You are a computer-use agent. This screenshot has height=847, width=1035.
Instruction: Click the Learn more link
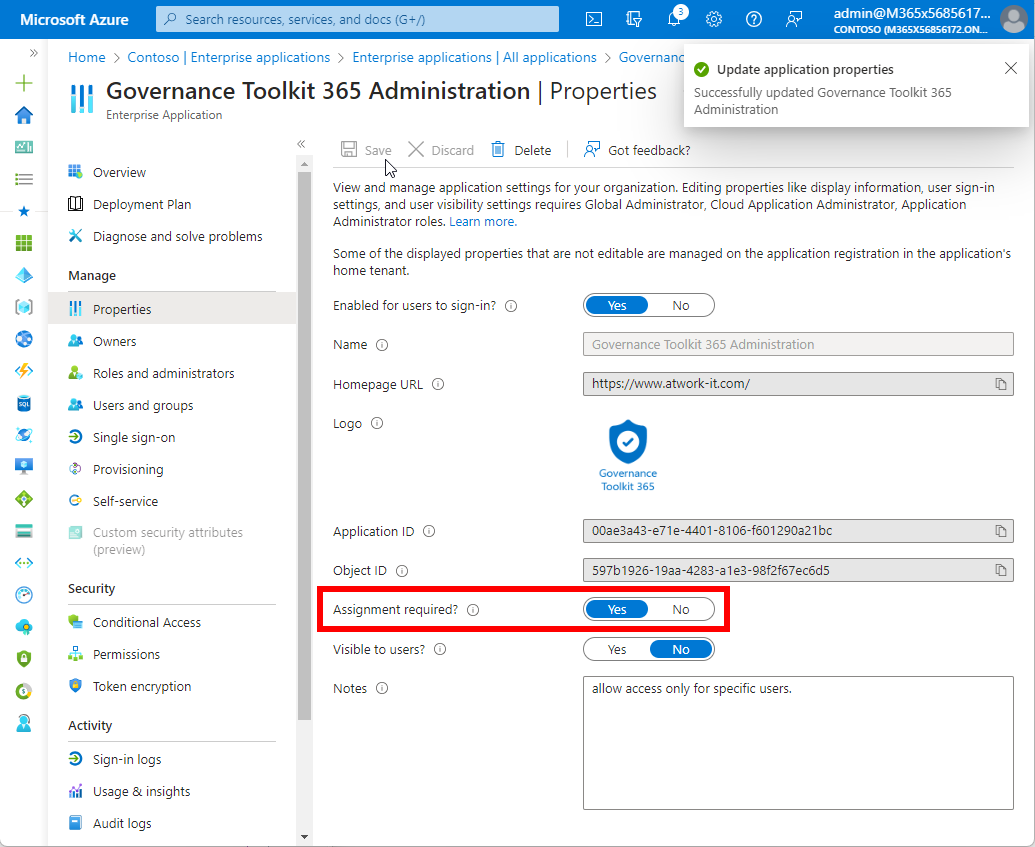pyautogui.click(x=483, y=221)
